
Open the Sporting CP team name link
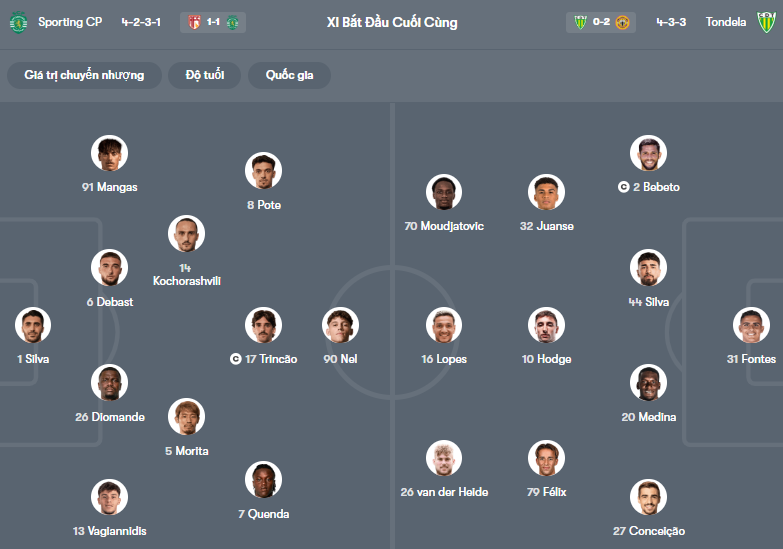tap(74, 22)
